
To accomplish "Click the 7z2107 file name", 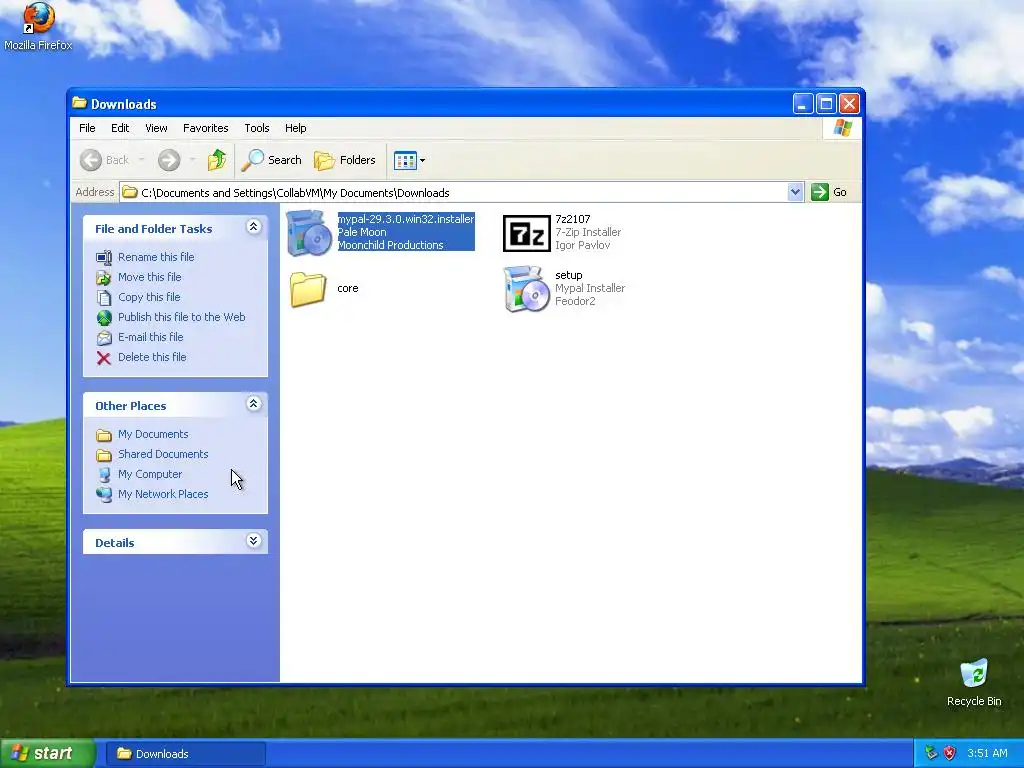I will tap(573, 219).
